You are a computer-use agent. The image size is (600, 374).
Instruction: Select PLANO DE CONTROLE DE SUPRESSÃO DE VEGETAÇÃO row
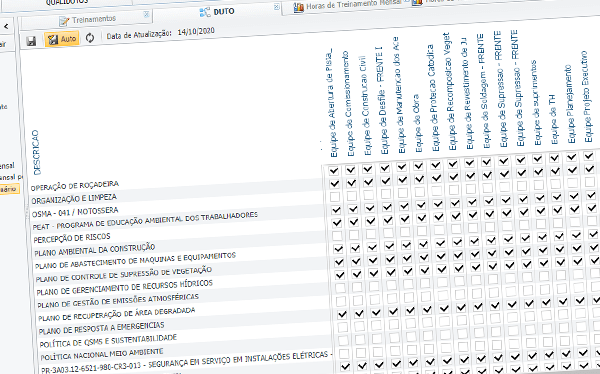[x=124, y=274]
